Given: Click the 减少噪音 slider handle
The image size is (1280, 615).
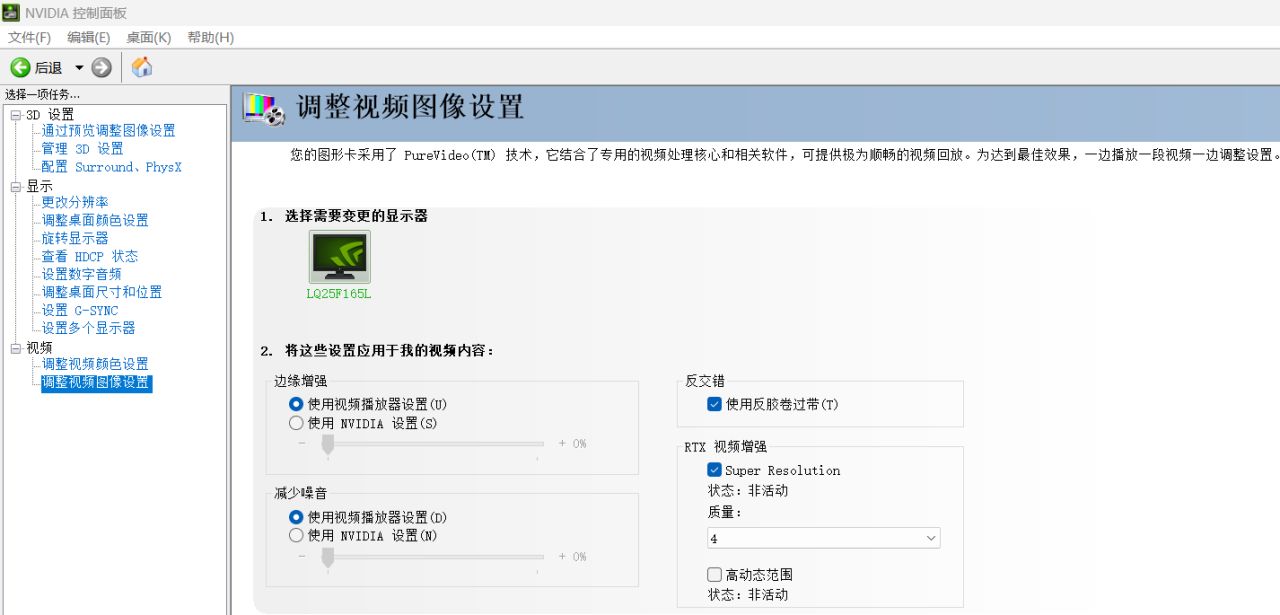Looking at the screenshot, I should tap(327, 557).
